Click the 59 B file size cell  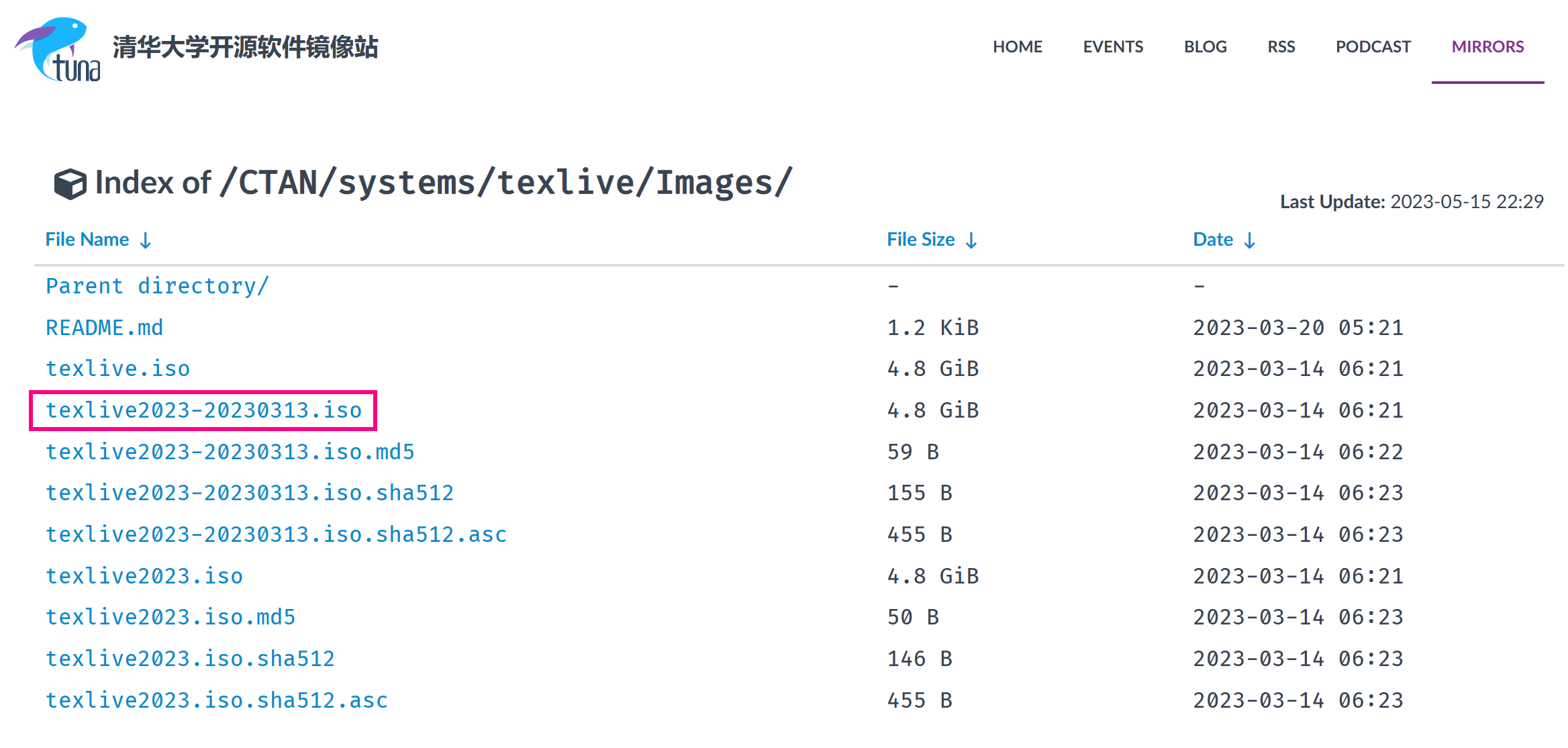pyautogui.click(x=913, y=452)
